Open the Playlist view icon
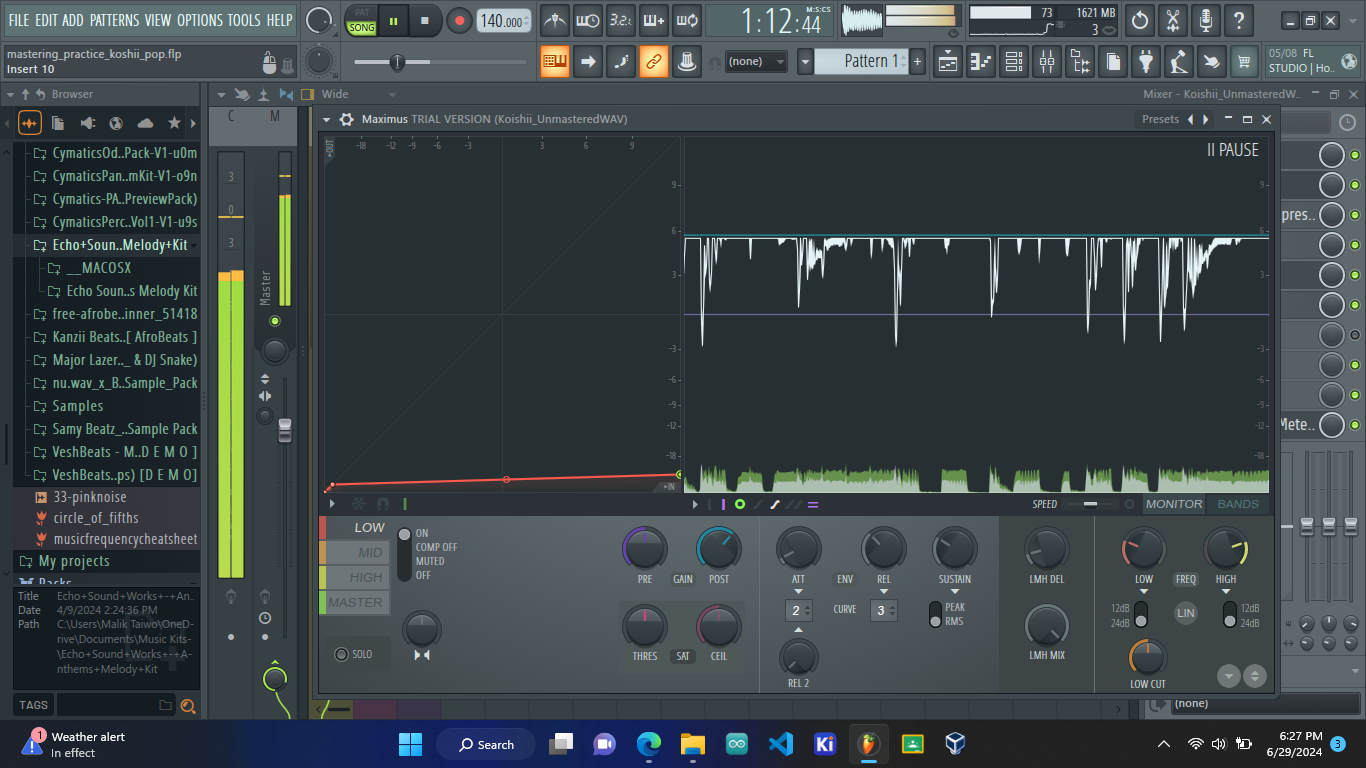 point(948,62)
